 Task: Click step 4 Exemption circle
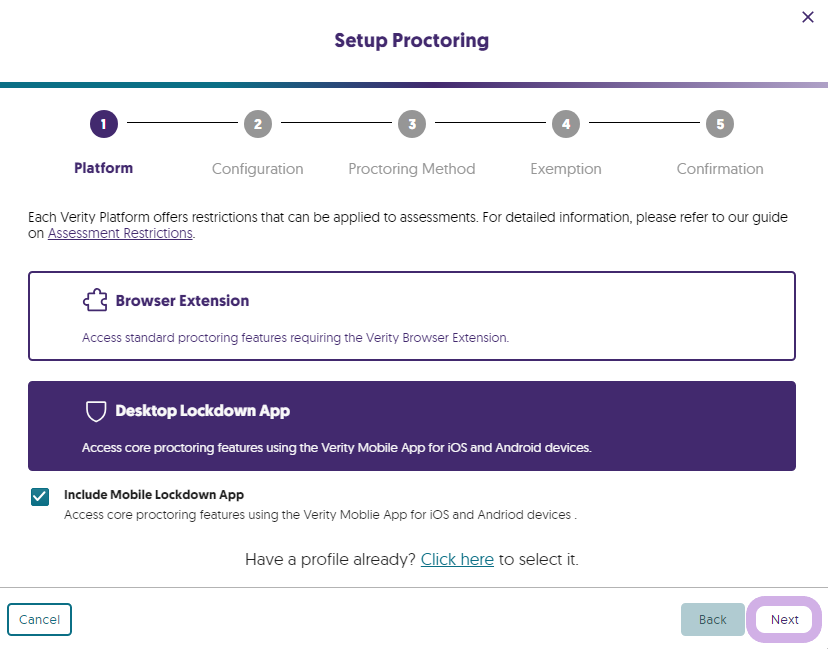(565, 124)
